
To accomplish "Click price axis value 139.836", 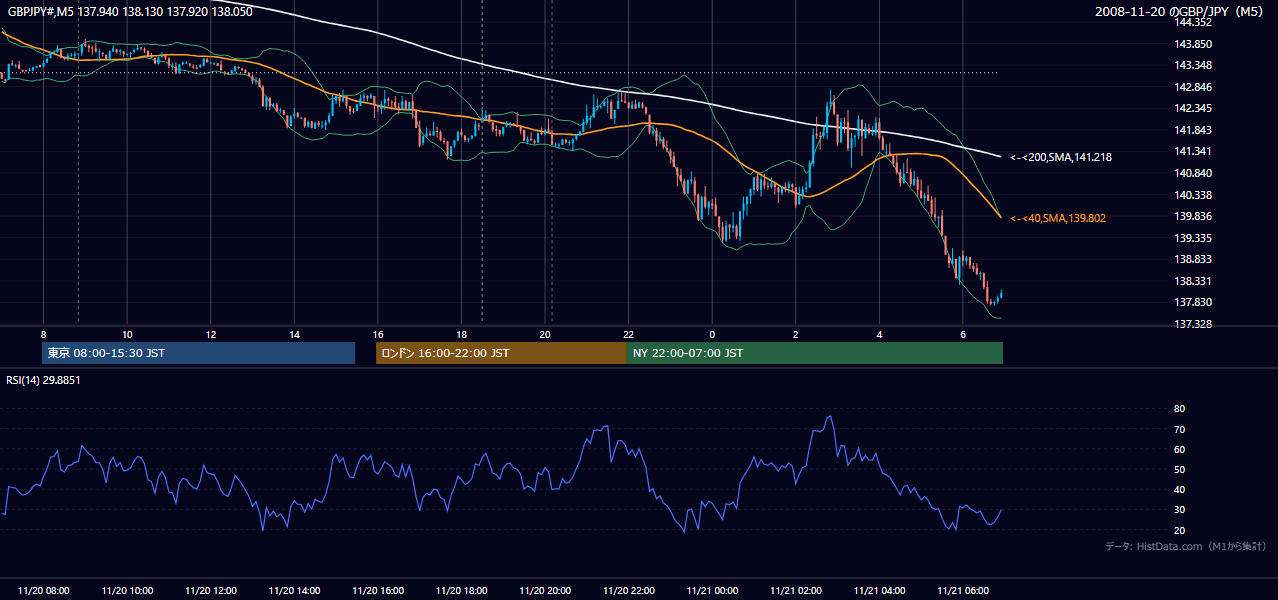I will tap(1193, 216).
